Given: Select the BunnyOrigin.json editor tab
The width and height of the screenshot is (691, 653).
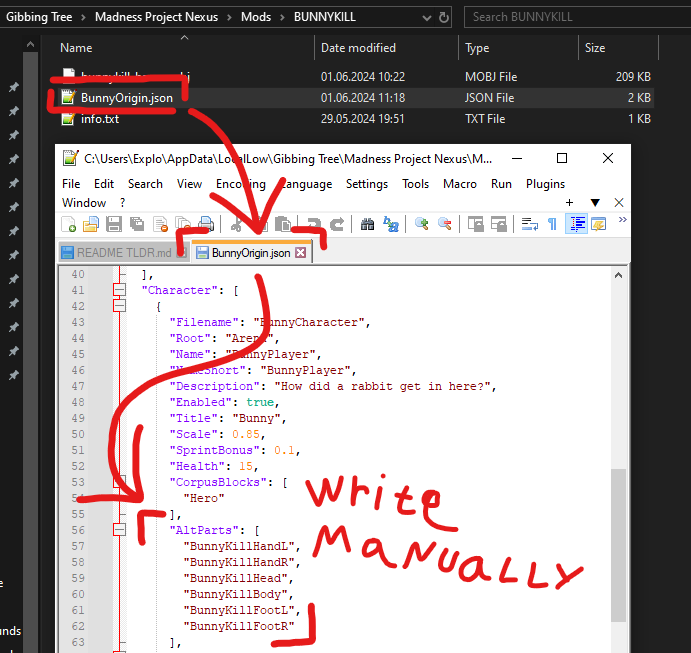Looking at the screenshot, I should [x=251, y=252].
